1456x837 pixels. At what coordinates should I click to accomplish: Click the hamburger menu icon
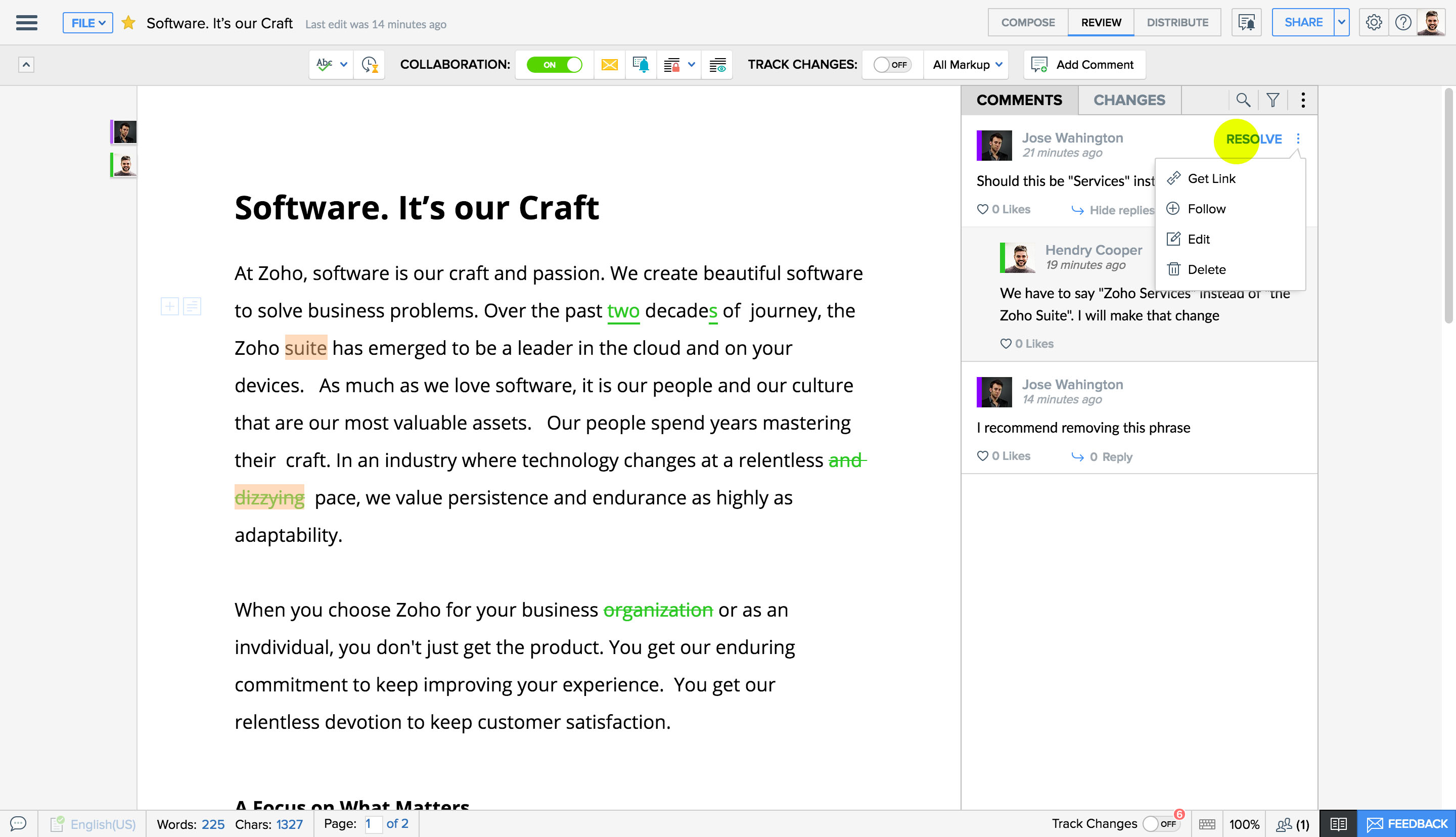26,23
